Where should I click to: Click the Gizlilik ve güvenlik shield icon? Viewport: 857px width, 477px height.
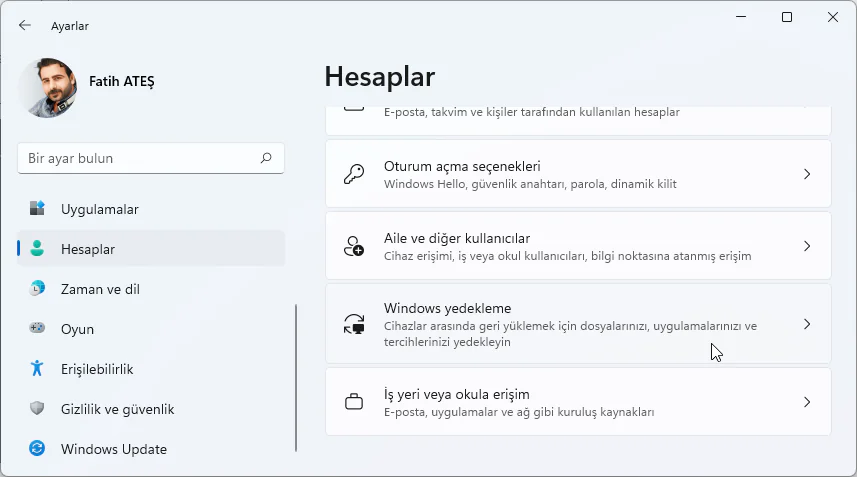pyautogui.click(x=37, y=409)
